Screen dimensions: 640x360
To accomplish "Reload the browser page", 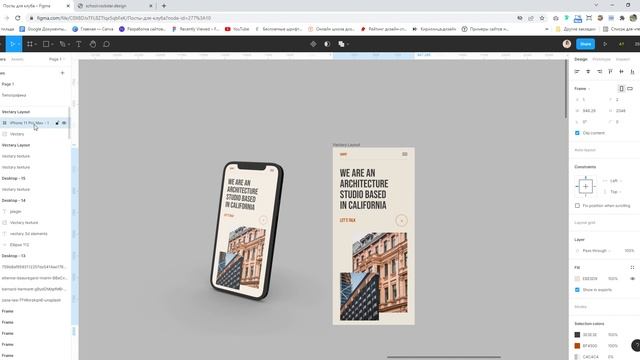I will pyautogui.click(x=18, y=18).
